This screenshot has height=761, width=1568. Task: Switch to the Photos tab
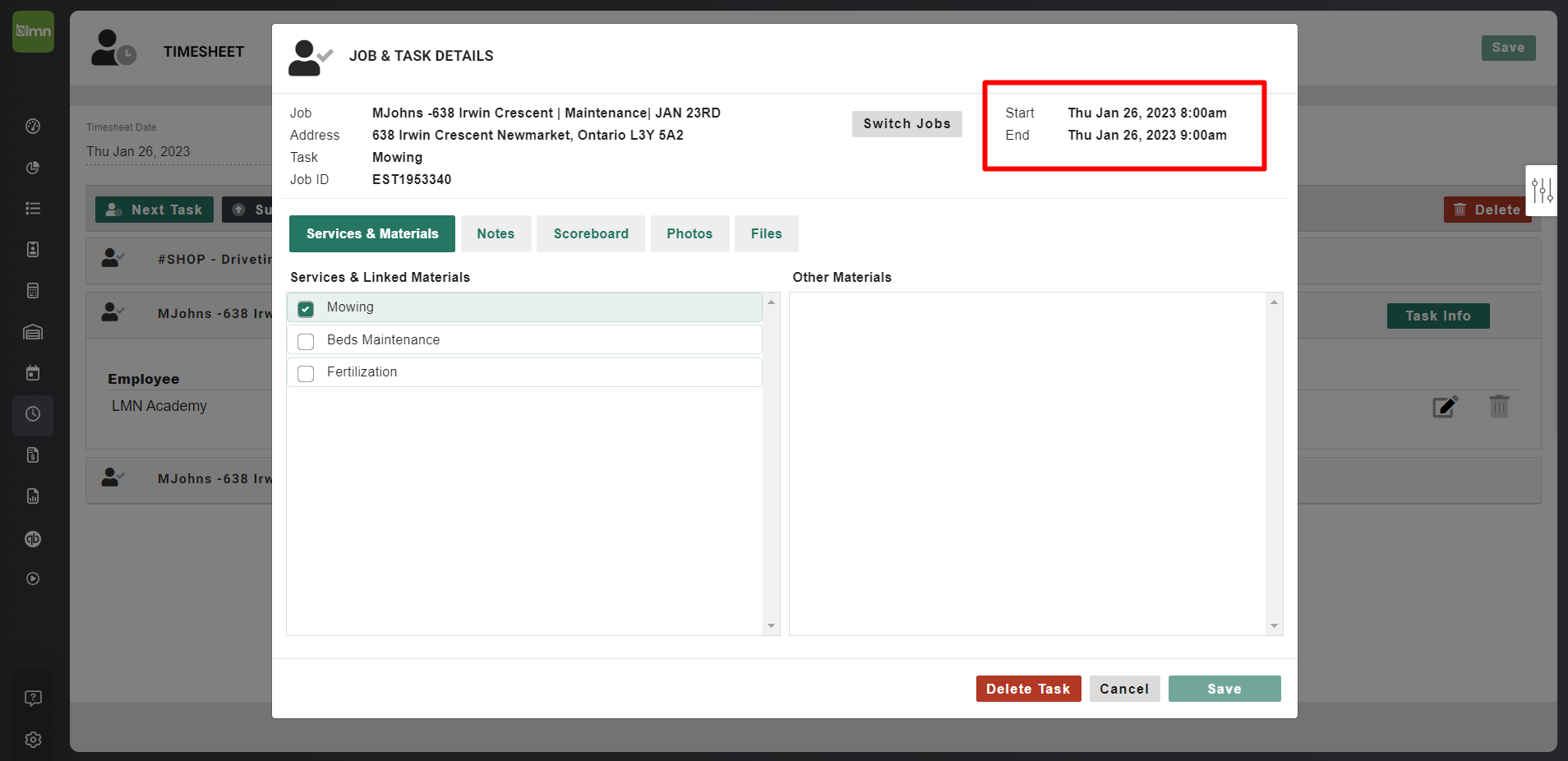689,233
